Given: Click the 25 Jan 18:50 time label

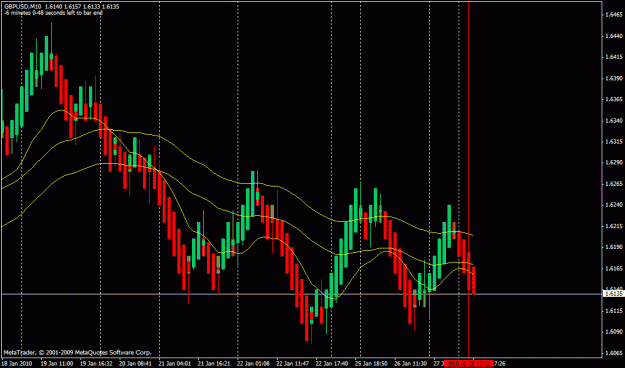Looking at the screenshot, I should [371, 364].
